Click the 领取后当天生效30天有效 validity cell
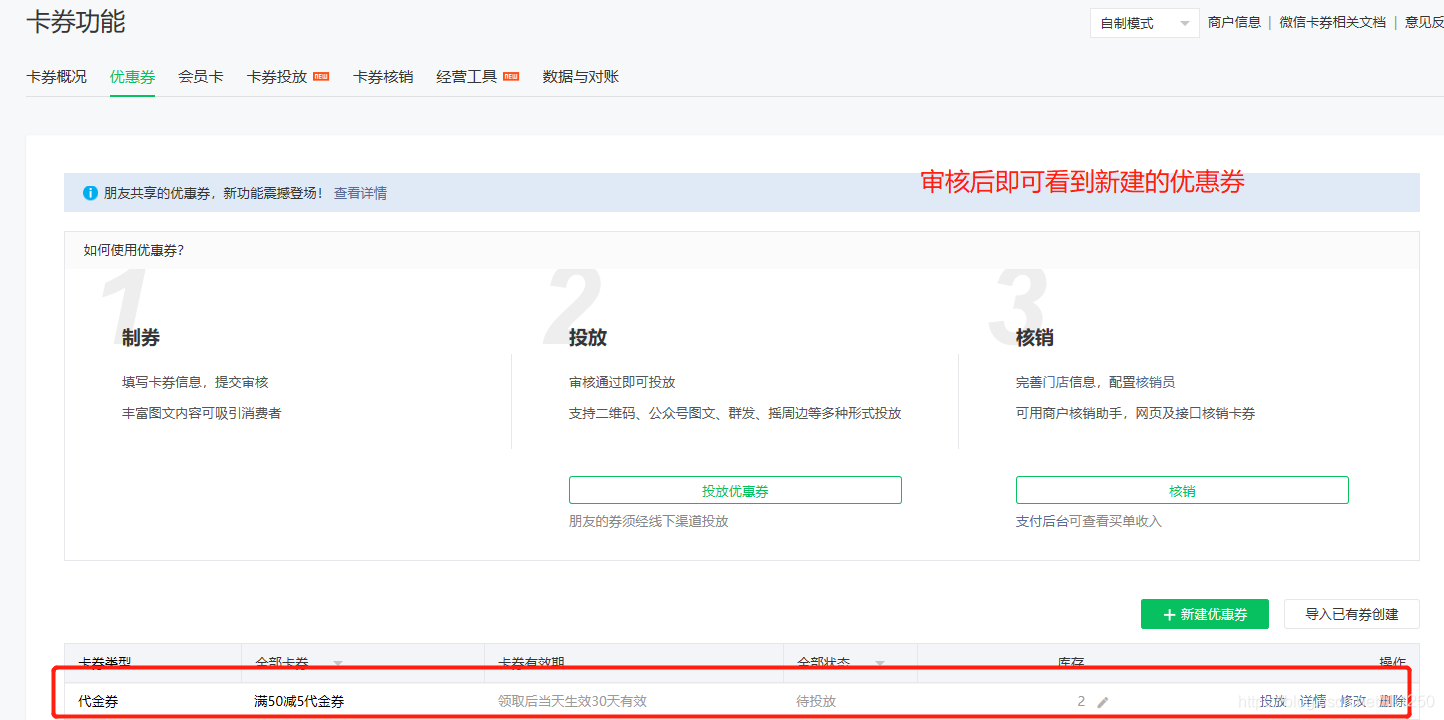The height and width of the screenshot is (720, 1444). point(572,701)
